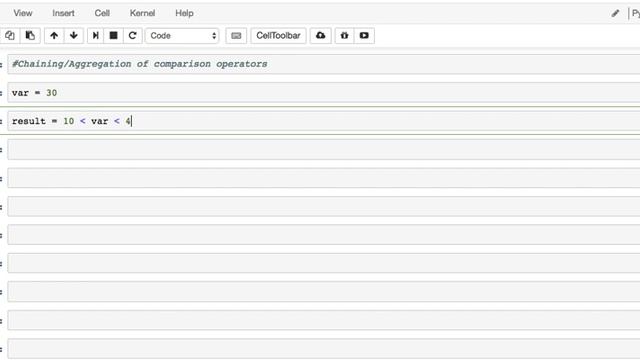The image size is (640, 360).
Task: Click the copy cells icon
Action: (10, 36)
